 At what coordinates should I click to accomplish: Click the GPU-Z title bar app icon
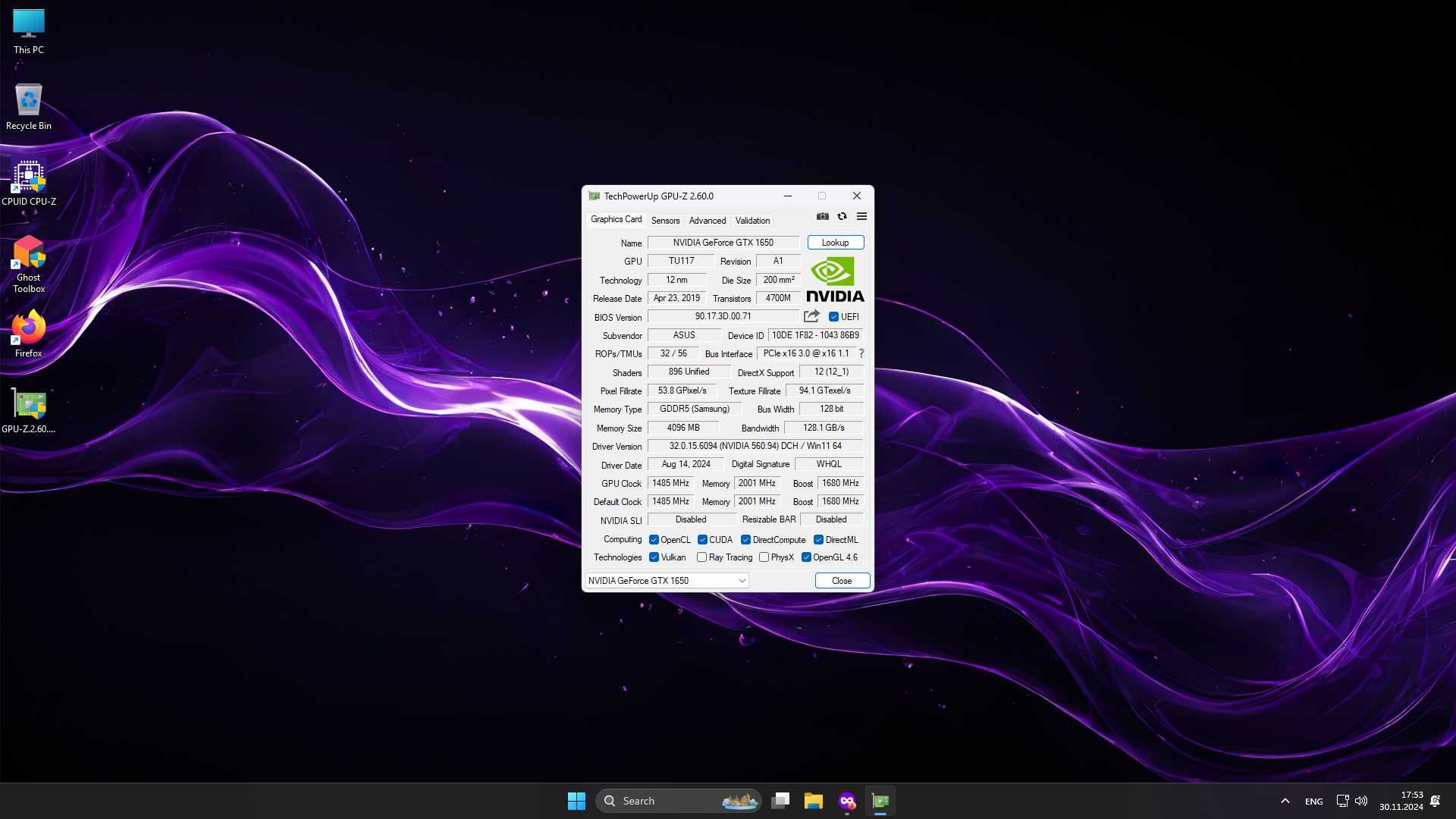[x=594, y=196]
